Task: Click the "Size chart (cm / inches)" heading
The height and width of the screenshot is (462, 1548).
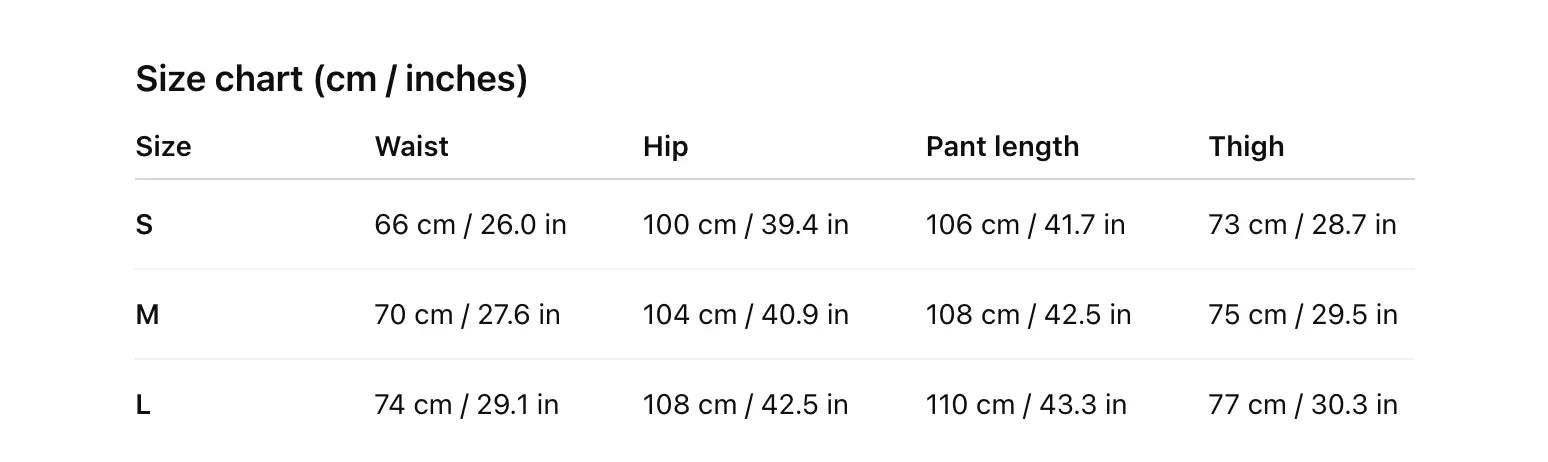Action: click(x=331, y=79)
